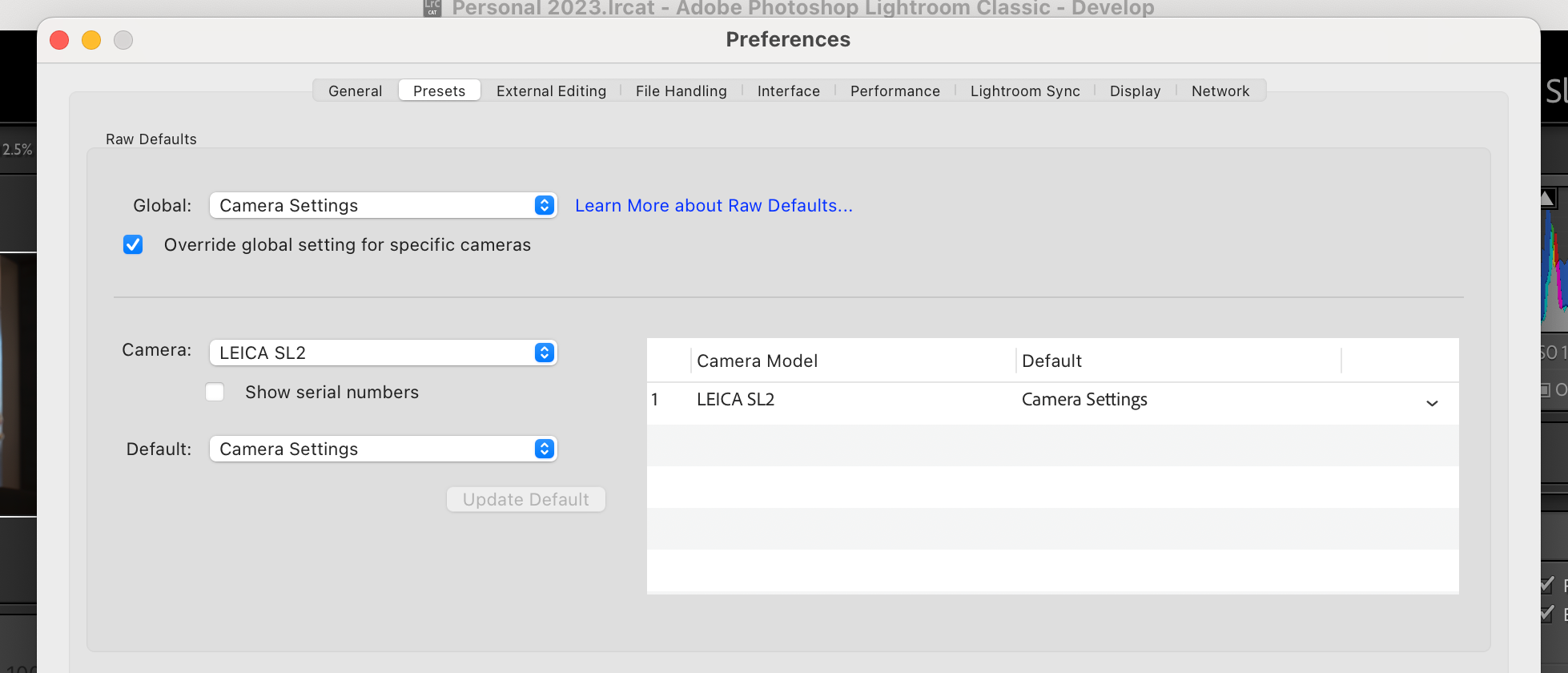Open the Interface tab
This screenshot has width=1568, height=673.
(789, 91)
